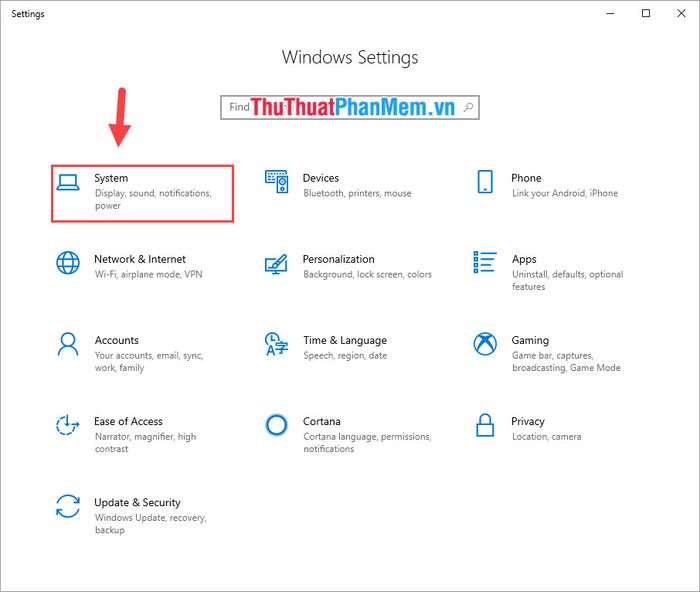Click 'Windows Update, recovery, backup' text
Screen dimensions: 700x592
point(150,524)
